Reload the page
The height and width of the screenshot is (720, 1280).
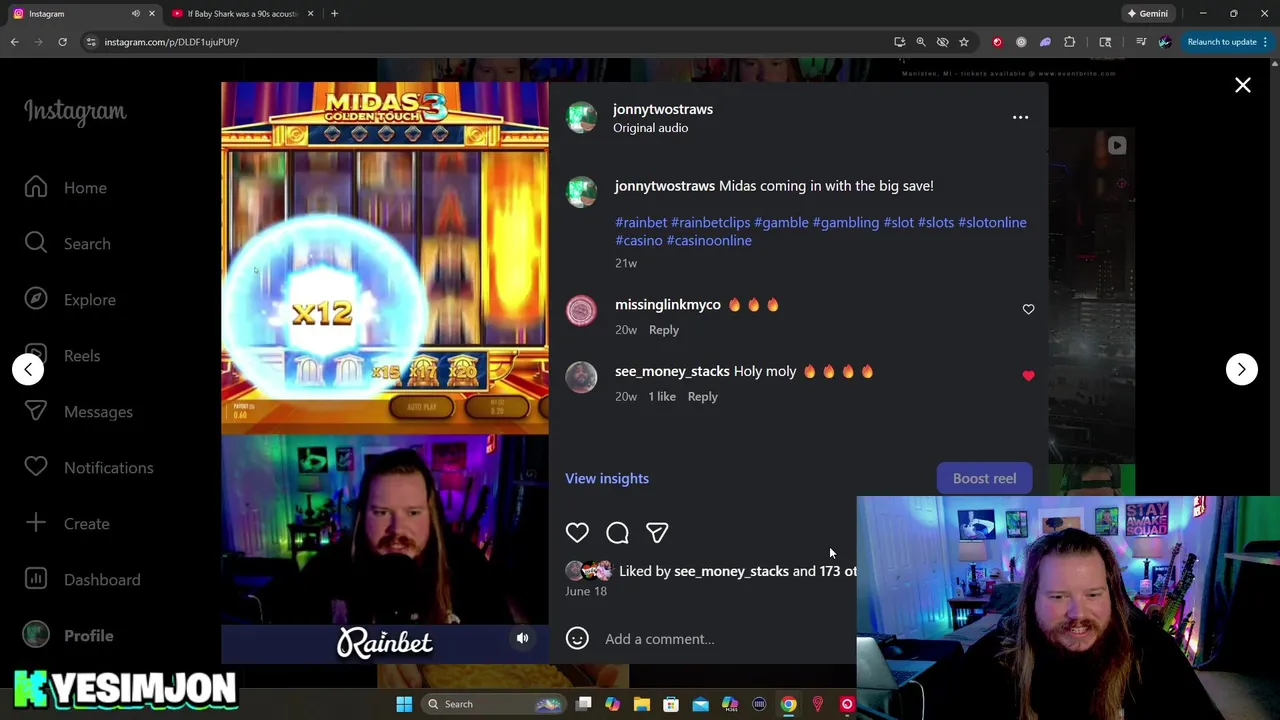[x=62, y=42]
